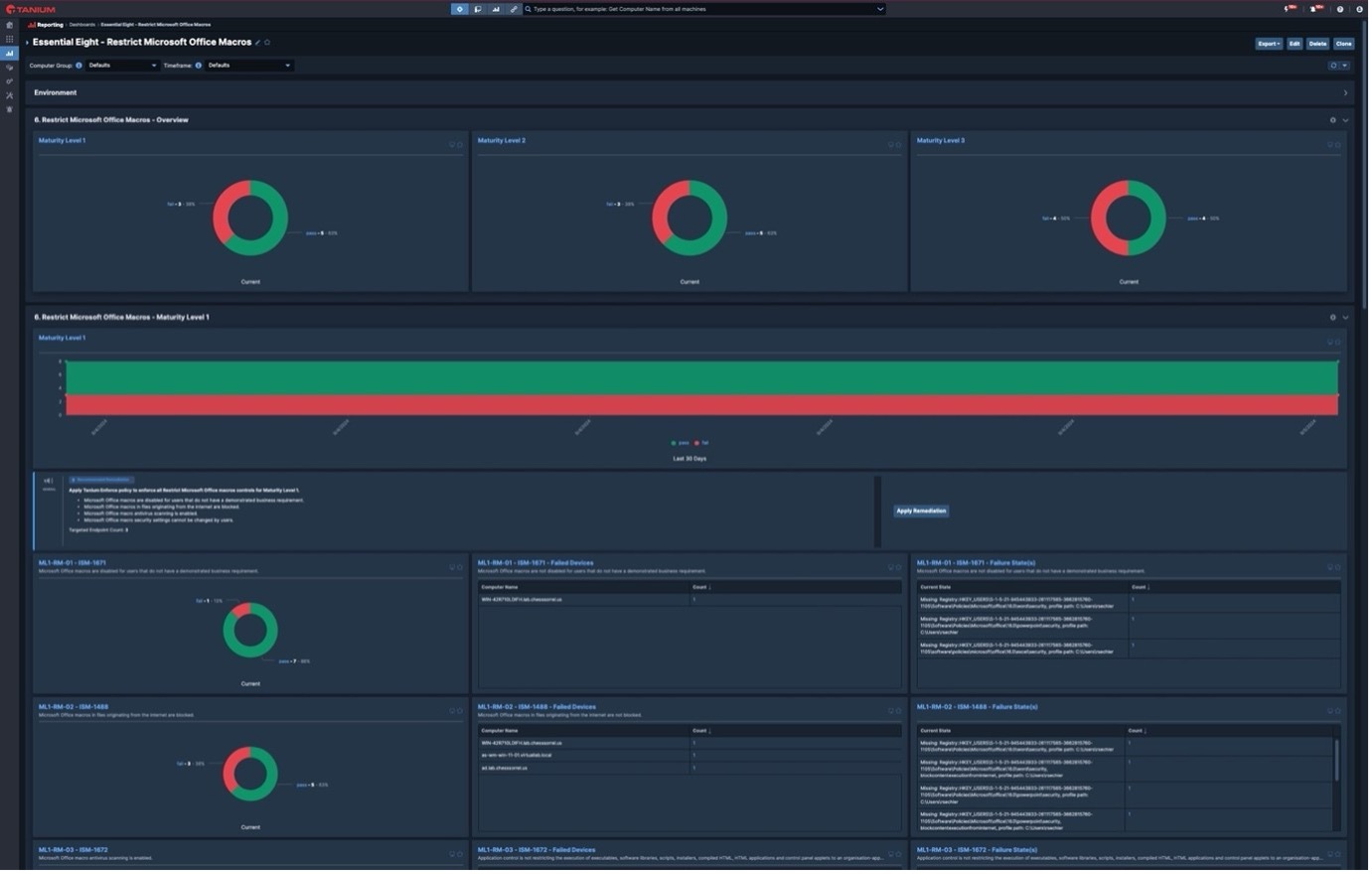Open the user account icon
This screenshot has height=874, width=1372.
tap(1360, 9)
